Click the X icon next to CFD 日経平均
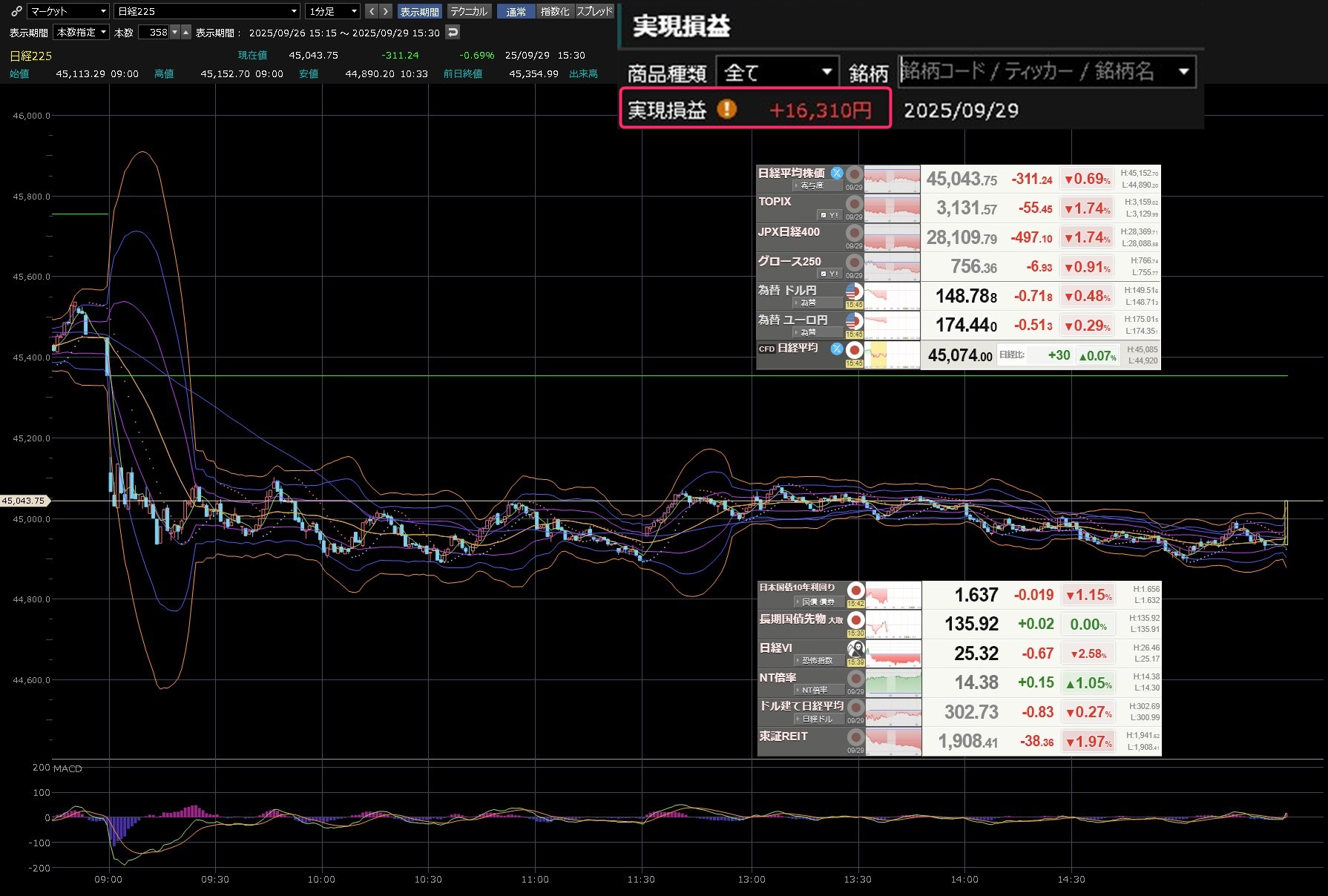Image resolution: width=1328 pixels, height=896 pixels. (837, 349)
